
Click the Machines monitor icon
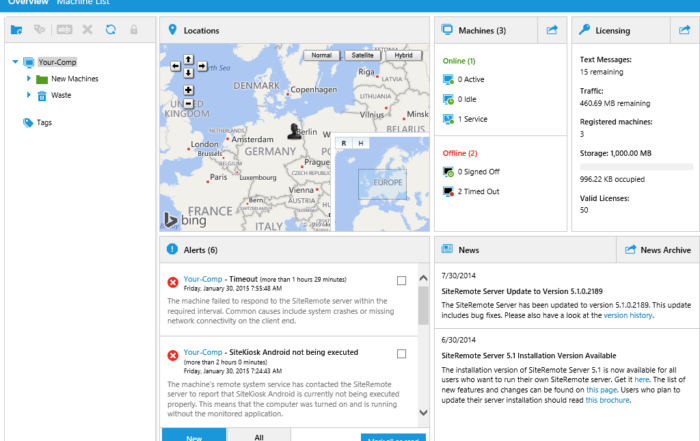pyautogui.click(x=447, y=30)
